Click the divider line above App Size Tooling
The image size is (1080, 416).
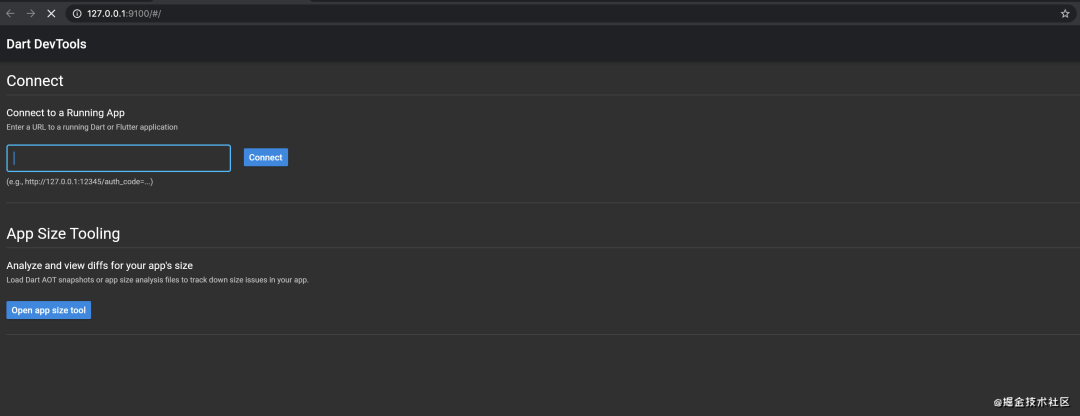coord(543,202)
